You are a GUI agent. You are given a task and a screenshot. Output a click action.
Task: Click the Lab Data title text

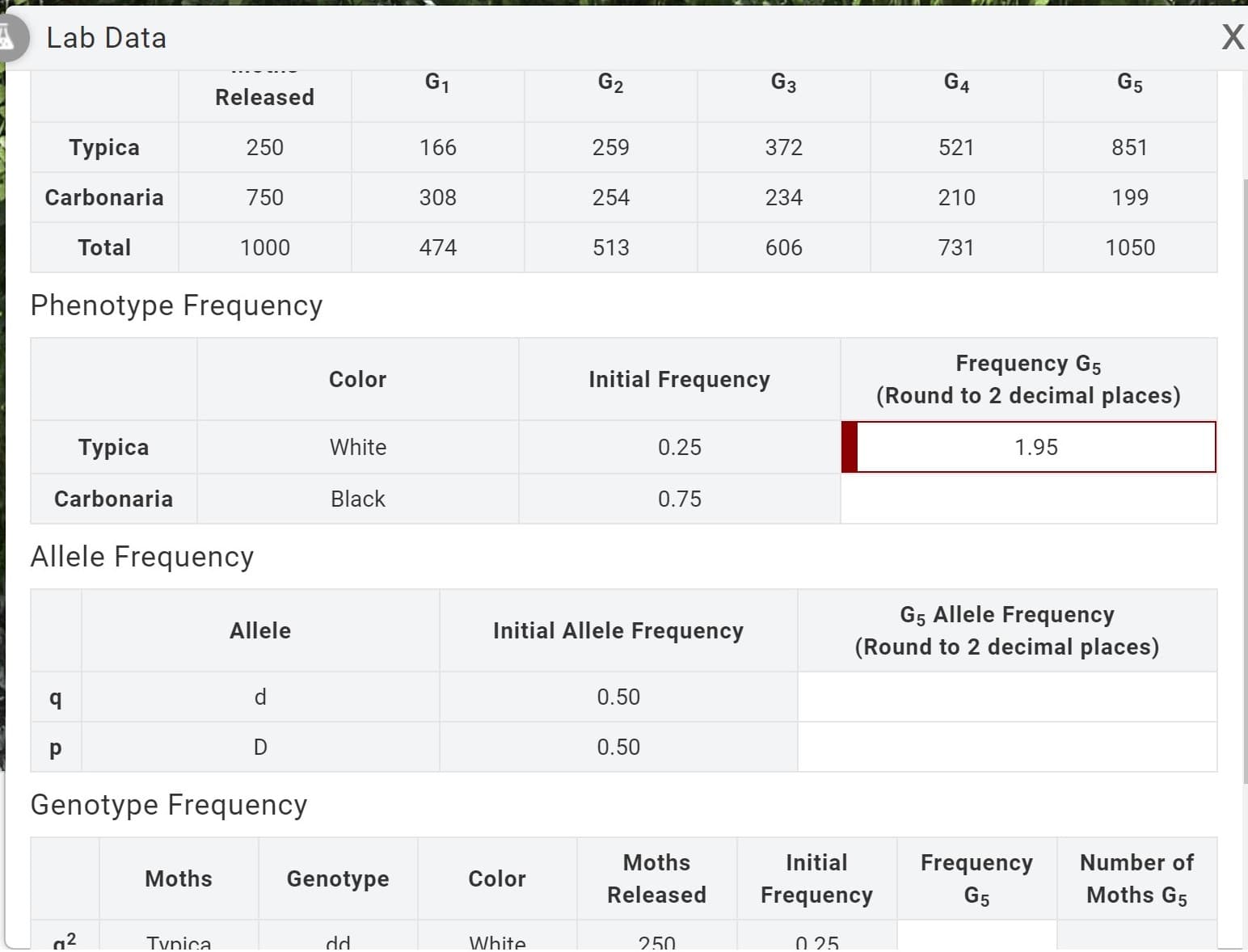107,38
